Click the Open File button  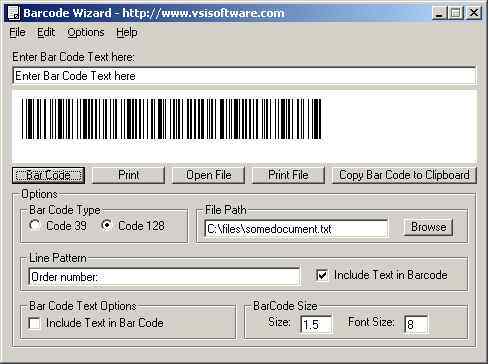coord(208,175)
